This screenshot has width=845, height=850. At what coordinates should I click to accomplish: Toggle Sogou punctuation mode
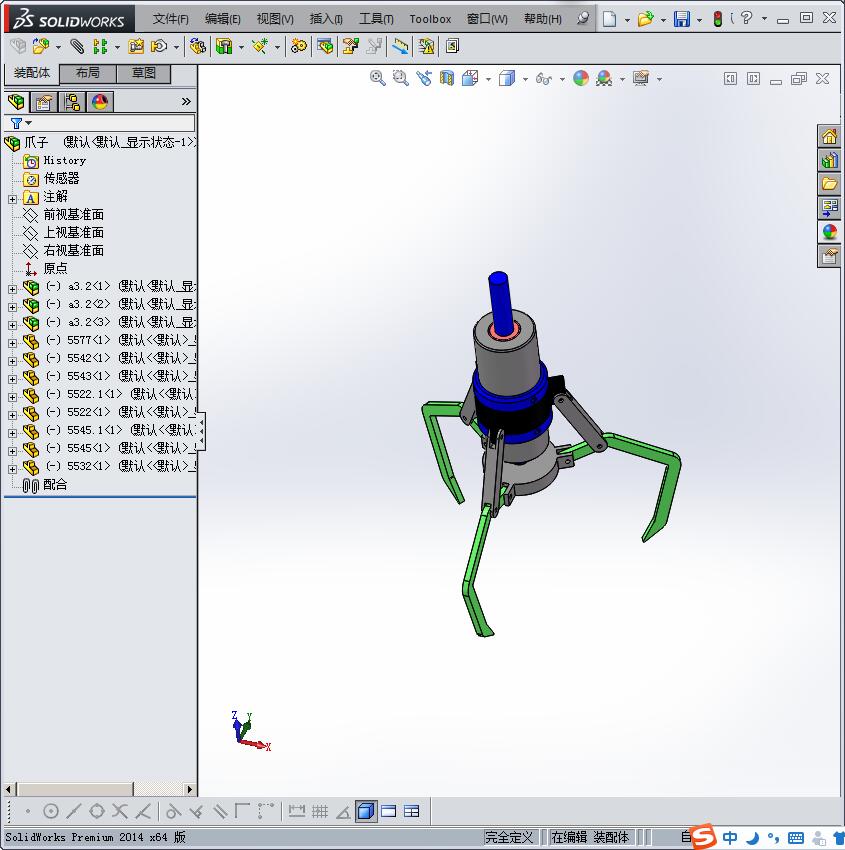(x=773, y=838)
